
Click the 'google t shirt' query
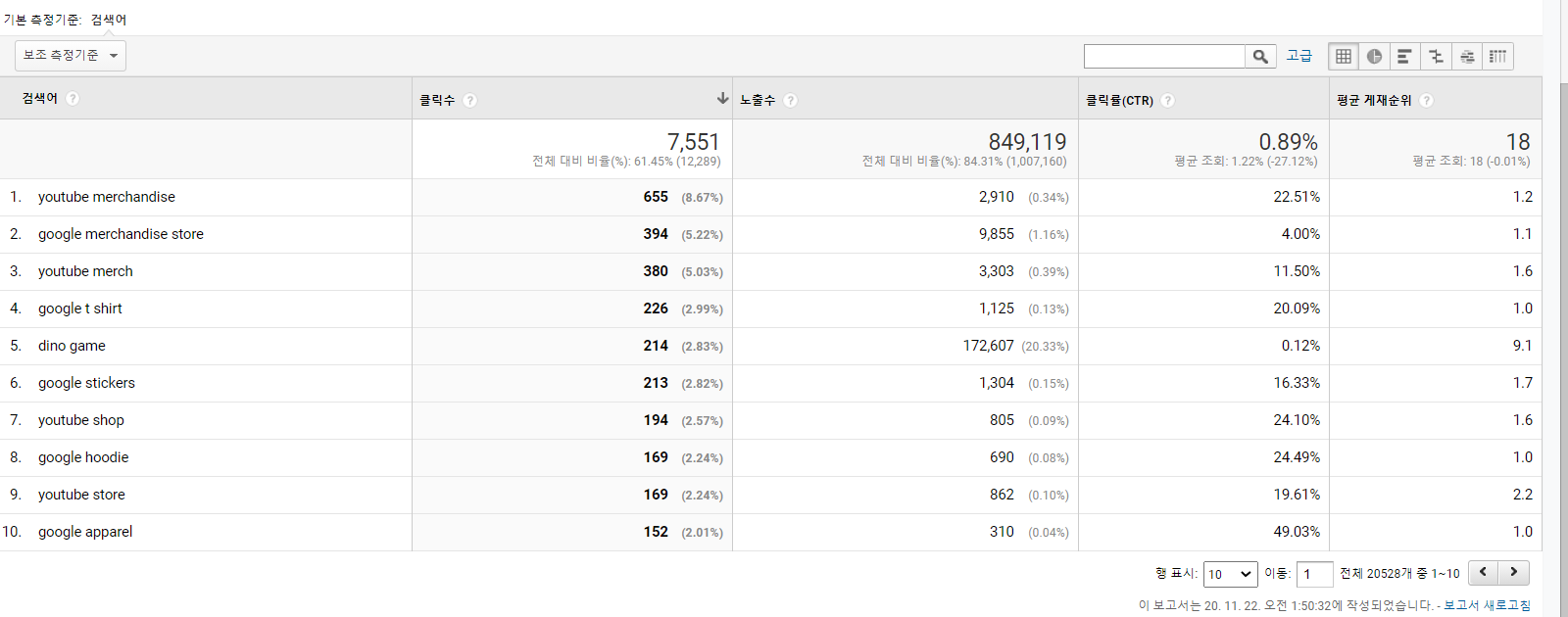pos(80,308)
